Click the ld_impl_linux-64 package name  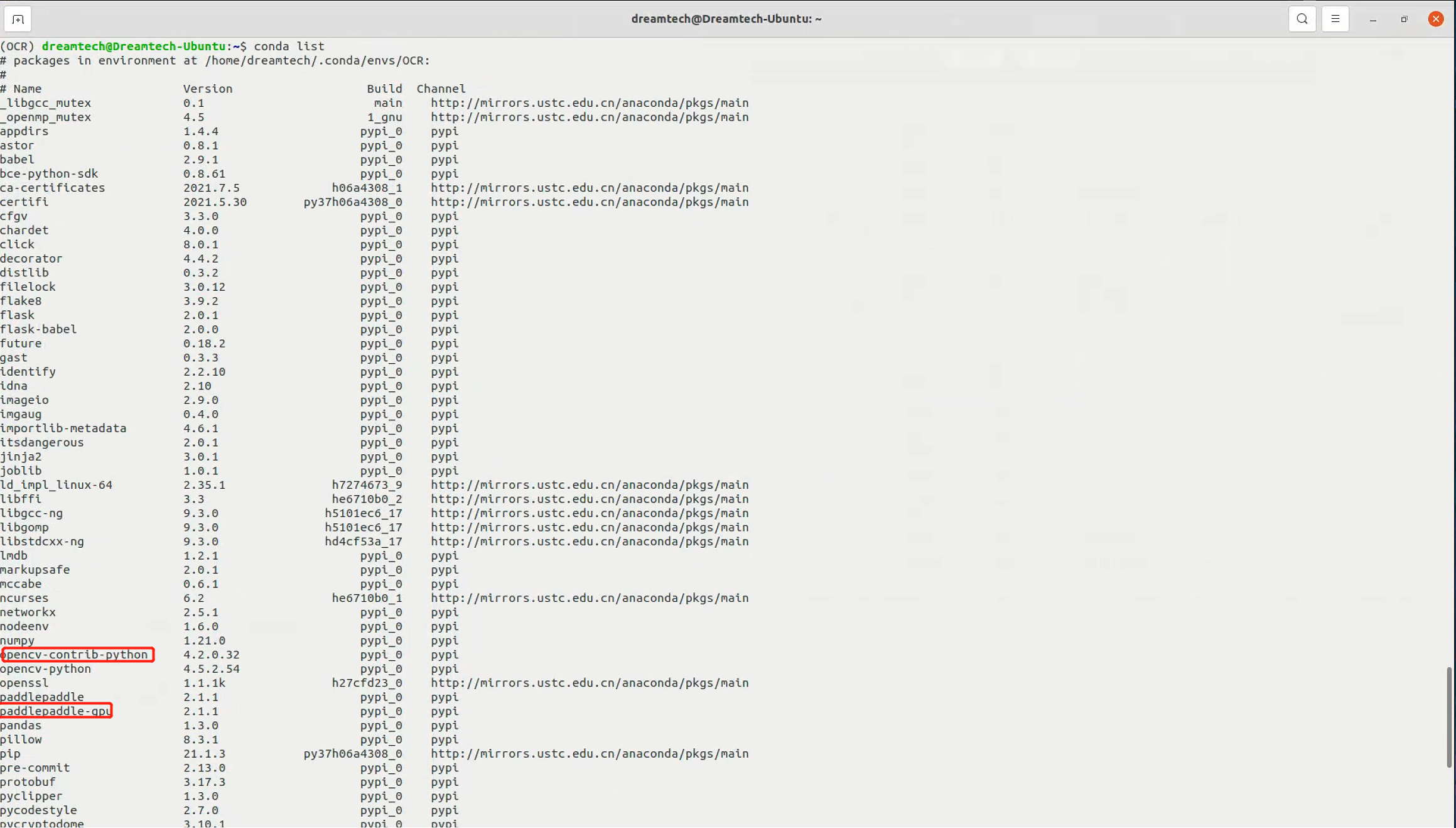click(57, 485)
